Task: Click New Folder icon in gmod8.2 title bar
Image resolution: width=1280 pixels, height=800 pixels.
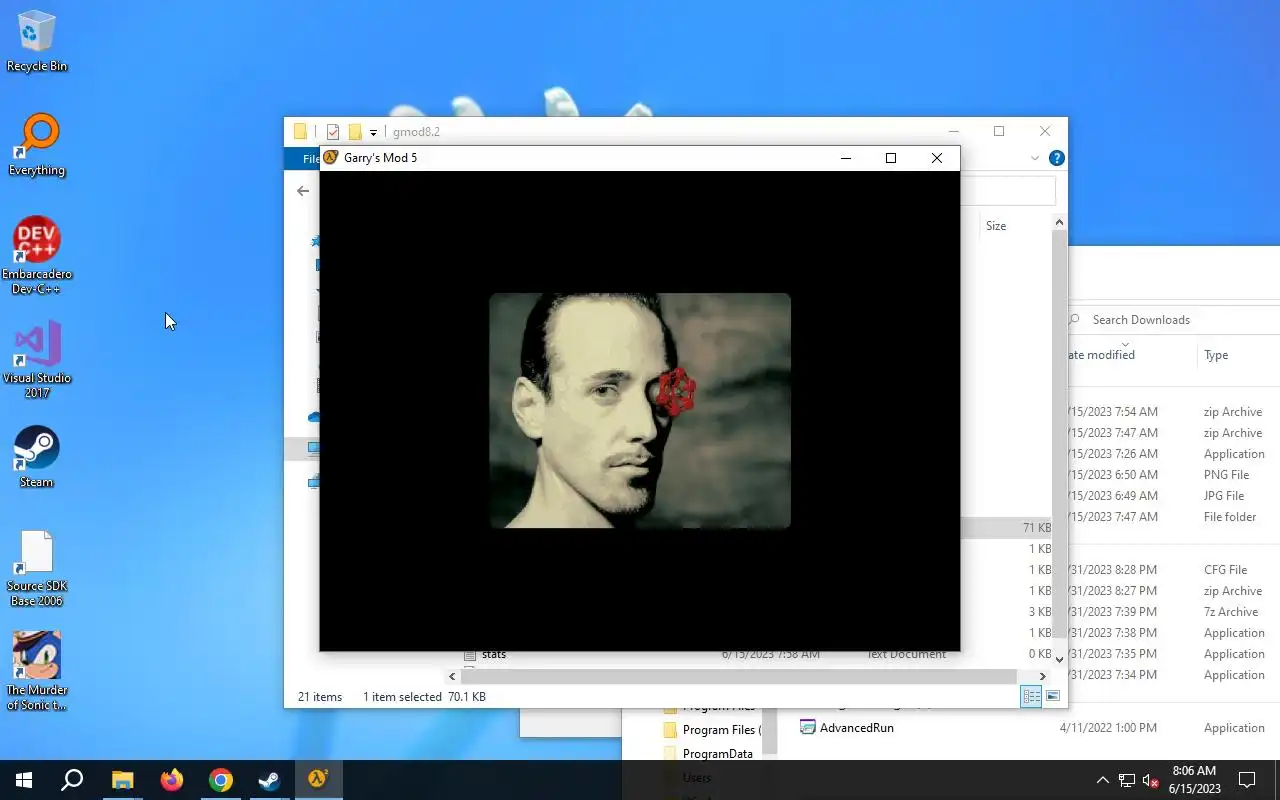Action: pos(354,132)
